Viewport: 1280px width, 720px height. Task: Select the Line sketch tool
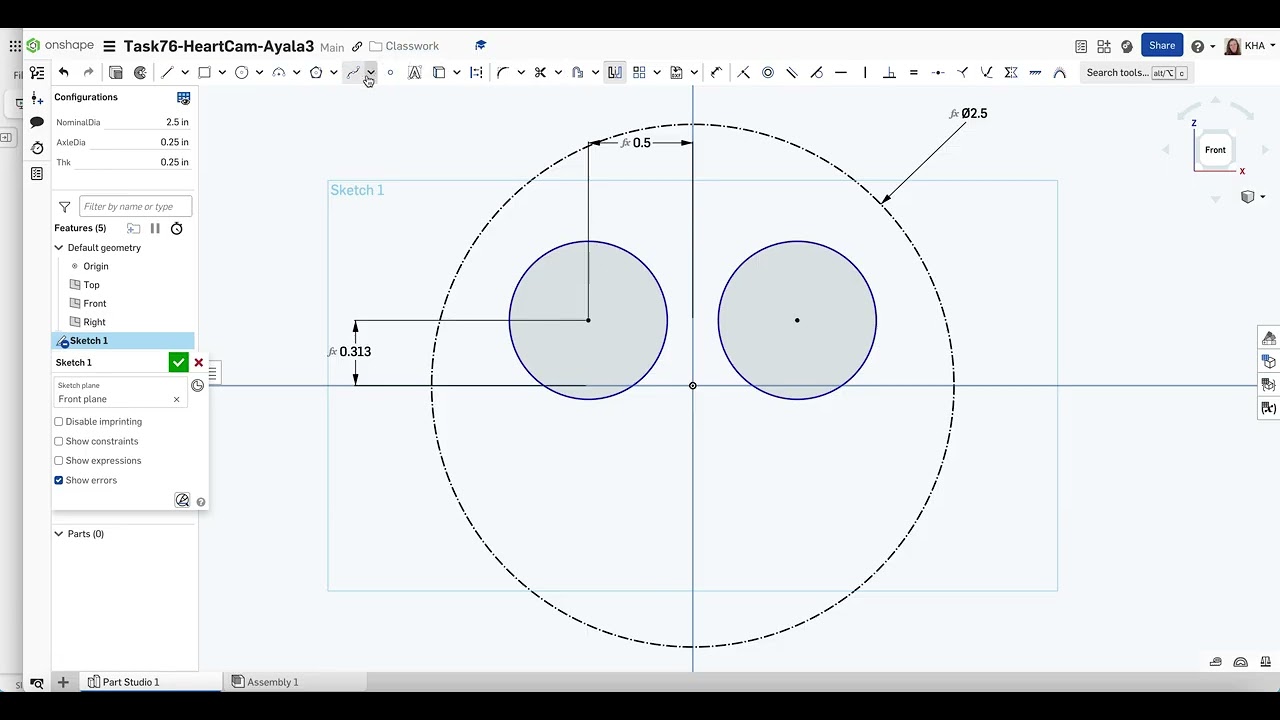(167, 72)
